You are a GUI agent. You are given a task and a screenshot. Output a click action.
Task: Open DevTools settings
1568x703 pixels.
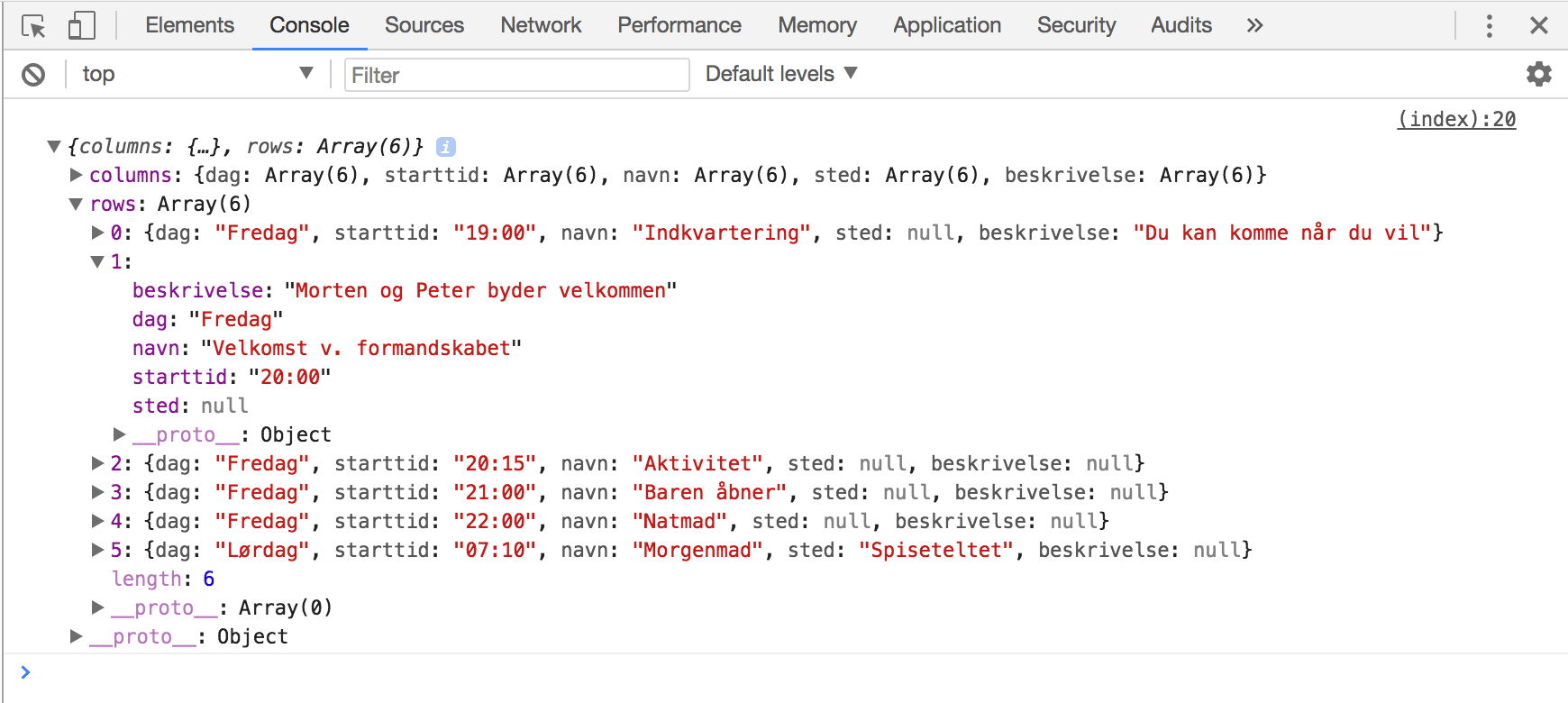tap(1538, 74)
